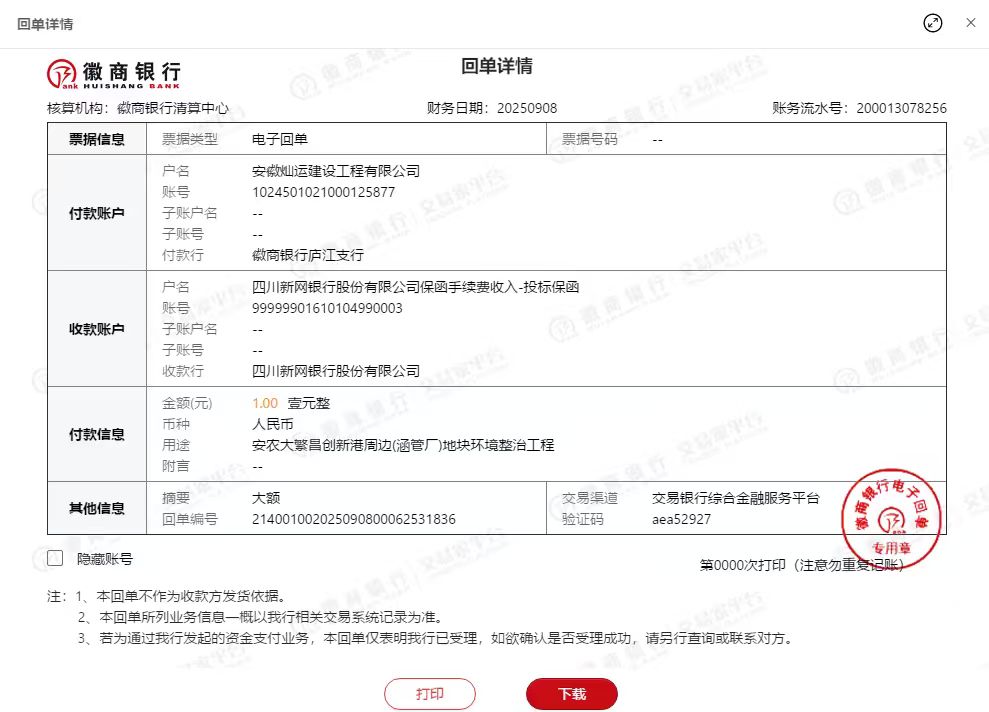Click the payee account number 99999901610104990003

[327, 308]
